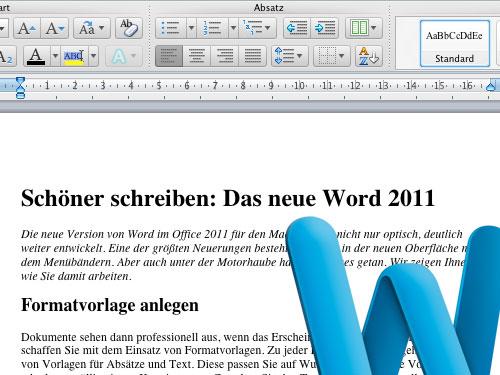Viewport: 500px width, 375px height.
Task: Toggle align text left
Action: tap(169, 56)
